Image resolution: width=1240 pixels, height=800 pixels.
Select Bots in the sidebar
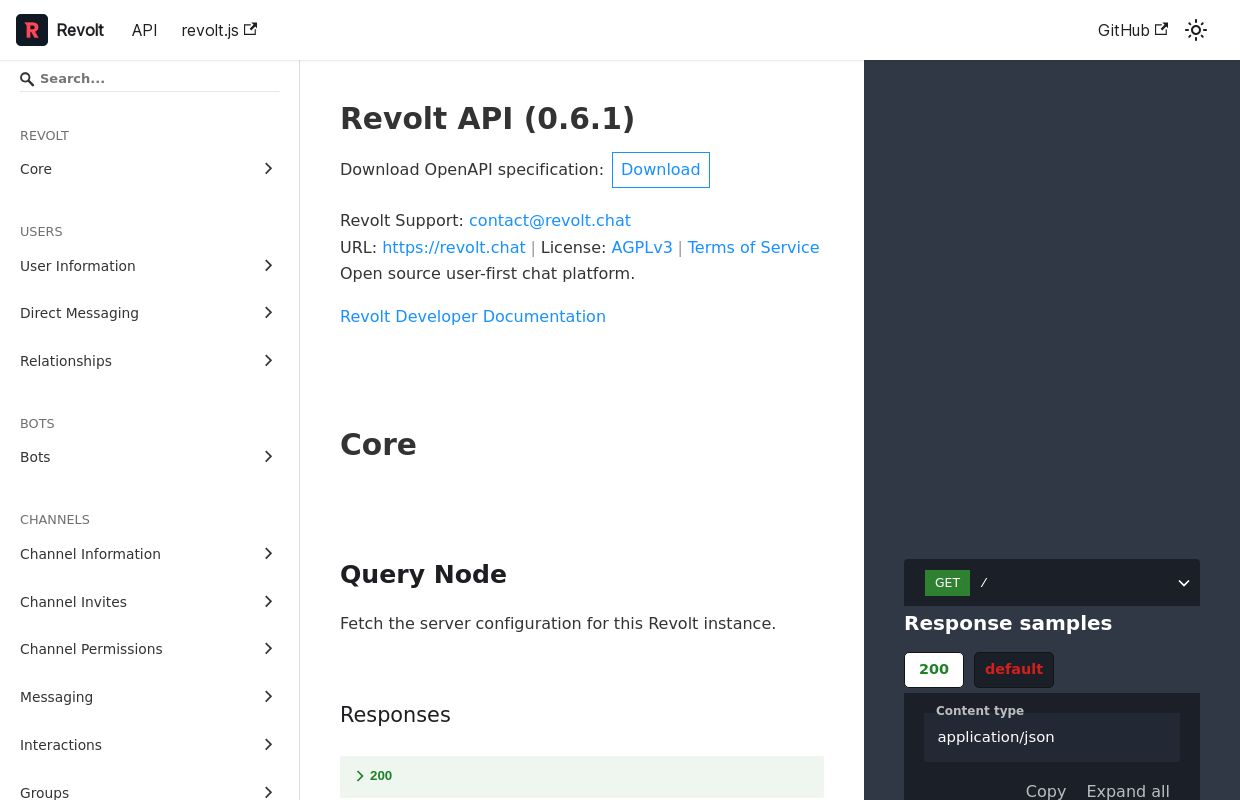[x=35, y=457]
